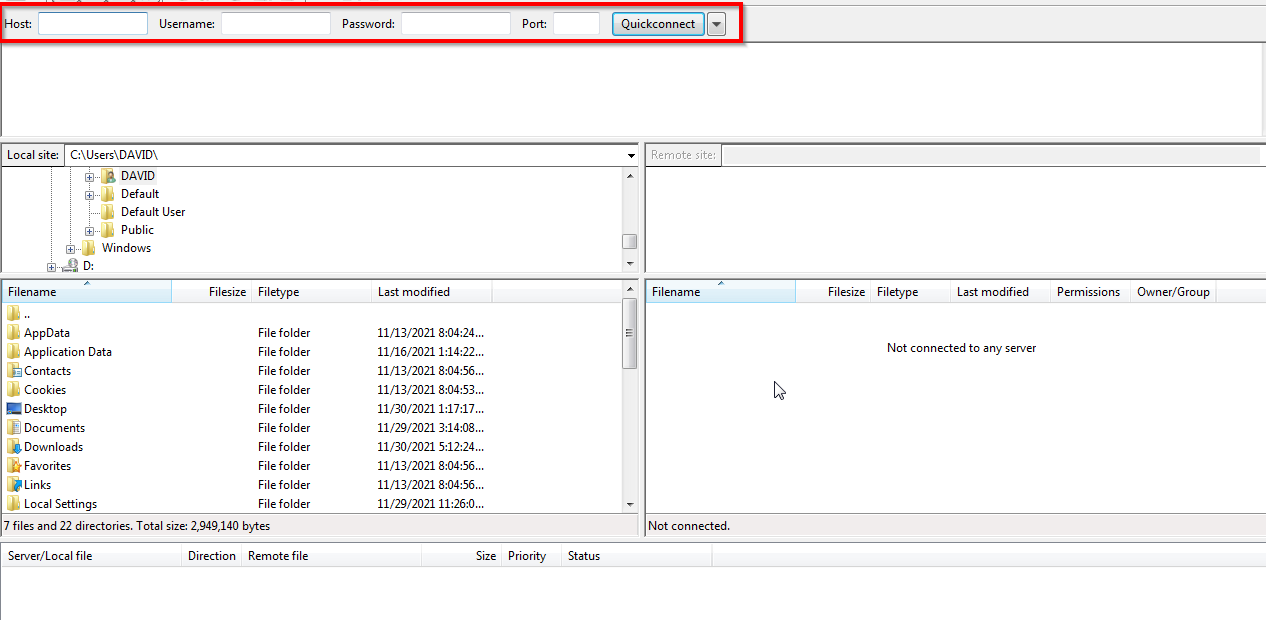Collapse the DAVID tree node
Image resolution: width=1266 pixels, height=620 pixels.
point(90,175)
